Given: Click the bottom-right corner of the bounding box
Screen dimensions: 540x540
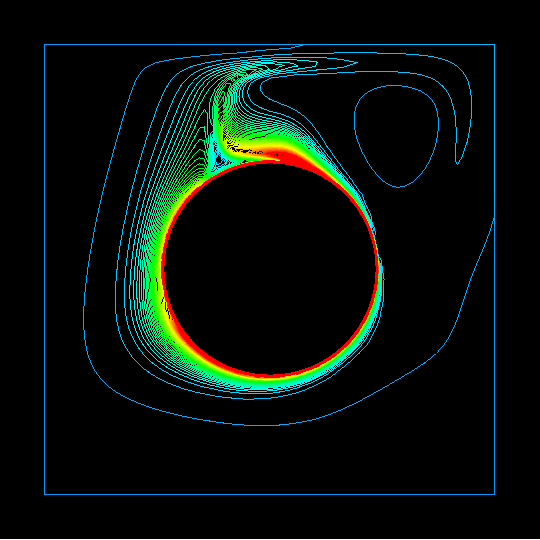Looking at the screenshot, I should pyautogui.click(x=495, y=494).
